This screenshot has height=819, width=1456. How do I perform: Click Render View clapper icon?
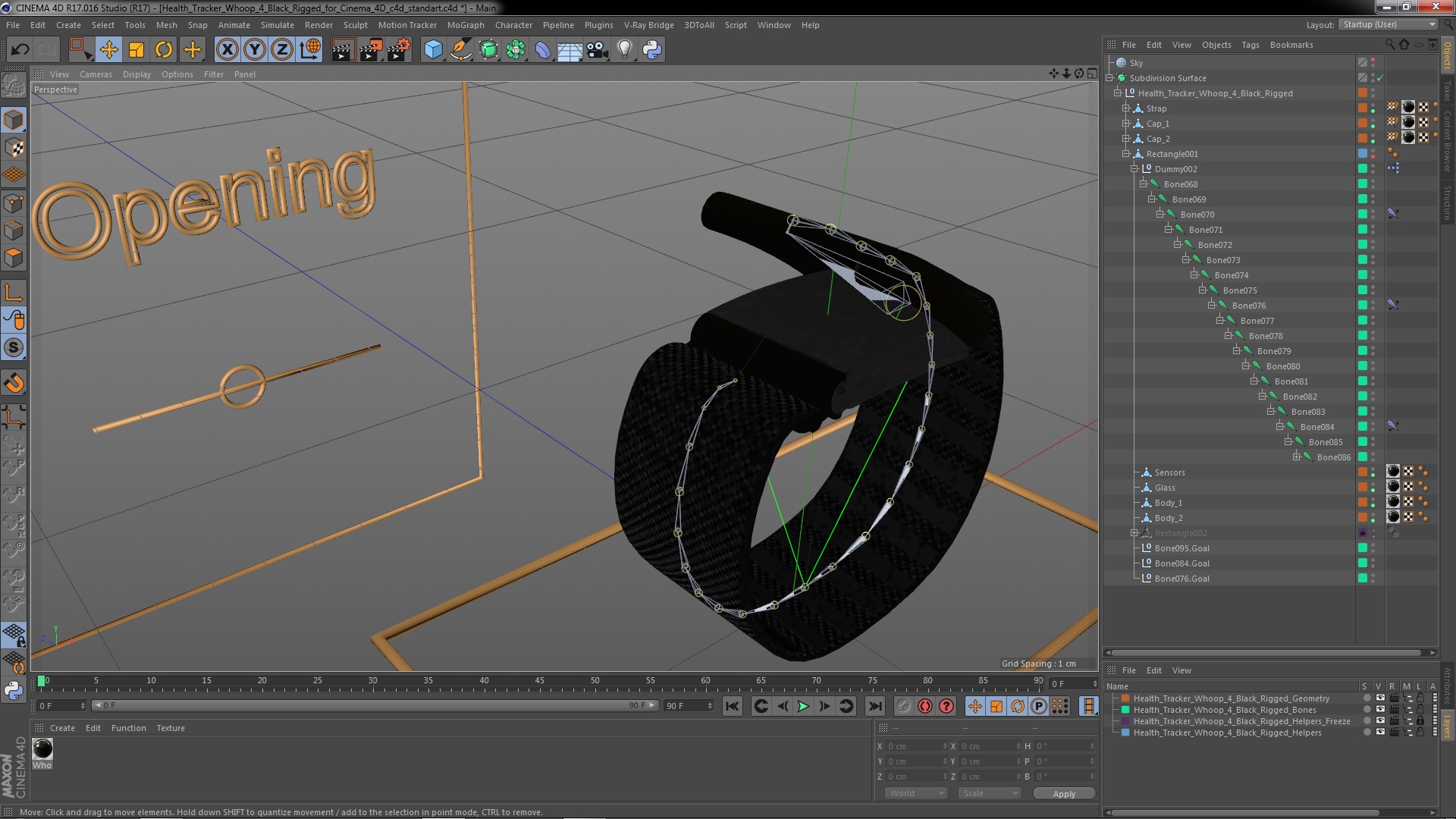[342, 50]
